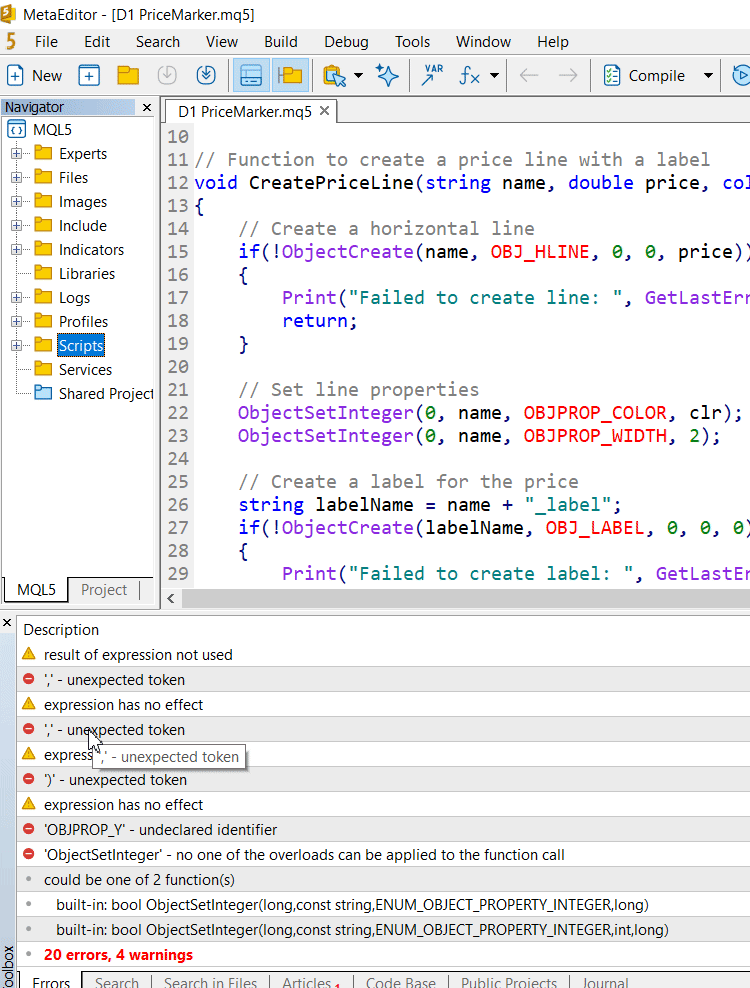Viewport: 750px width, 988px height.
Task: Open the Search menu
Action: pos(158,42)
